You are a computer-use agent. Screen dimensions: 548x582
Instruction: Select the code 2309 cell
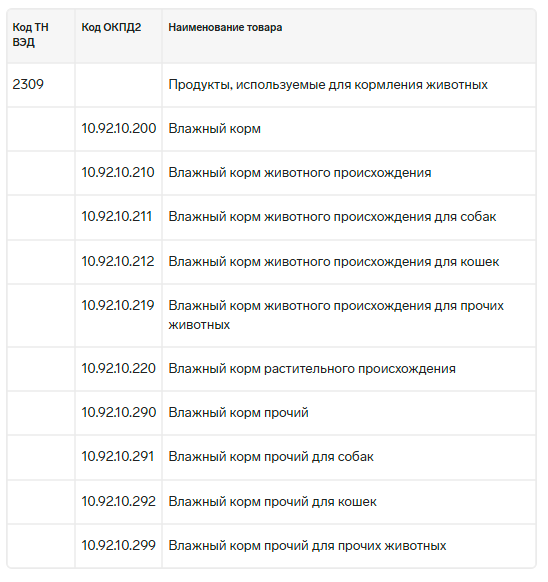point(28,84)
